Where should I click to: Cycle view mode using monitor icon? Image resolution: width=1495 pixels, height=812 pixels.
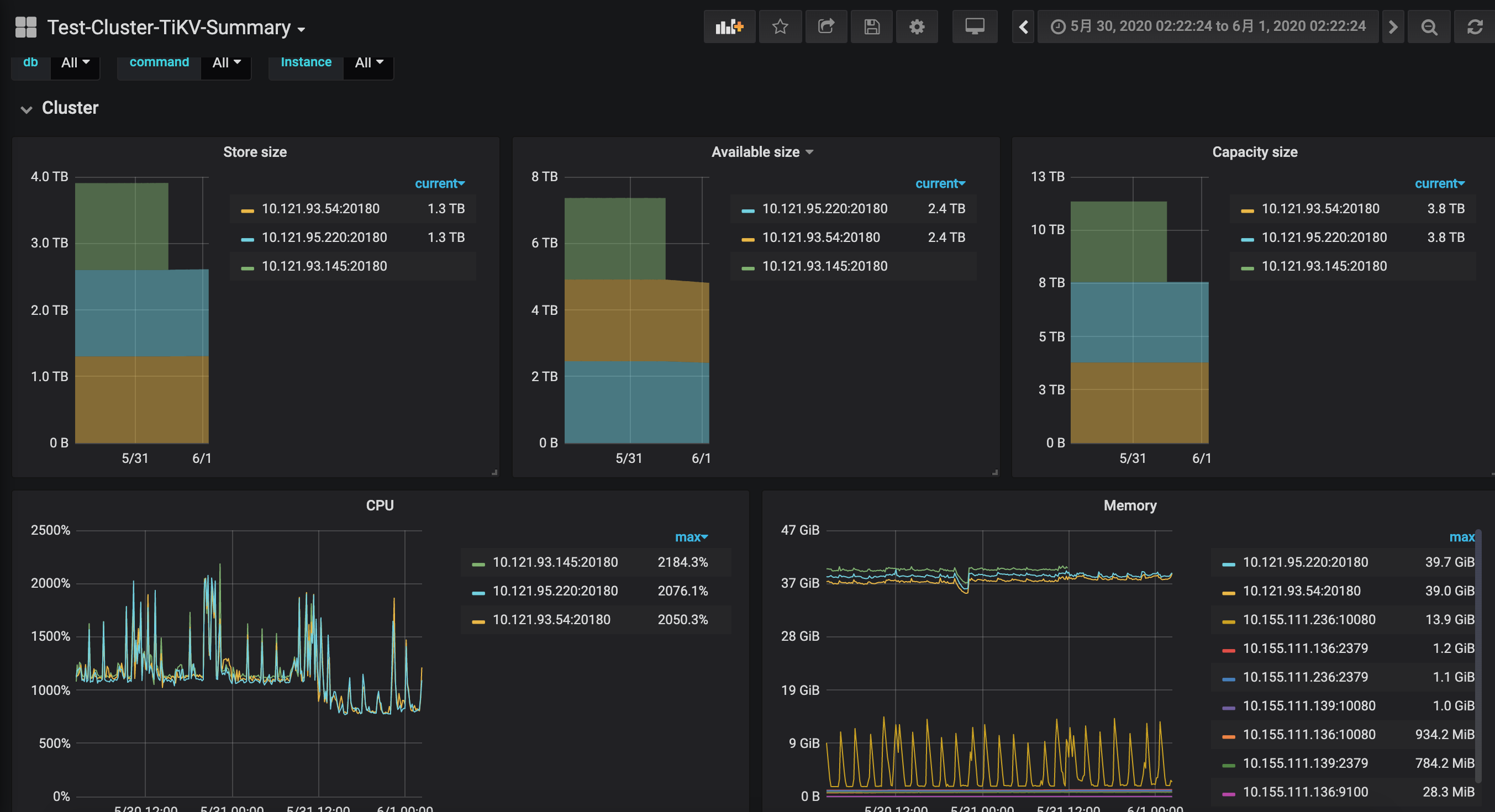[x=975, y=27]
